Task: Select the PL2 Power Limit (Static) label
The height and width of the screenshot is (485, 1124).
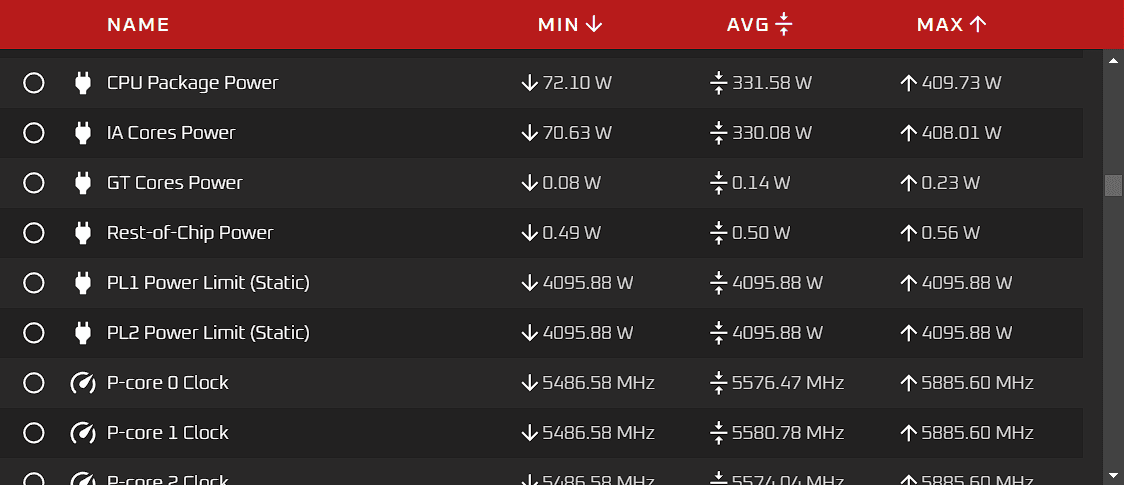Action: click(208, 333)
